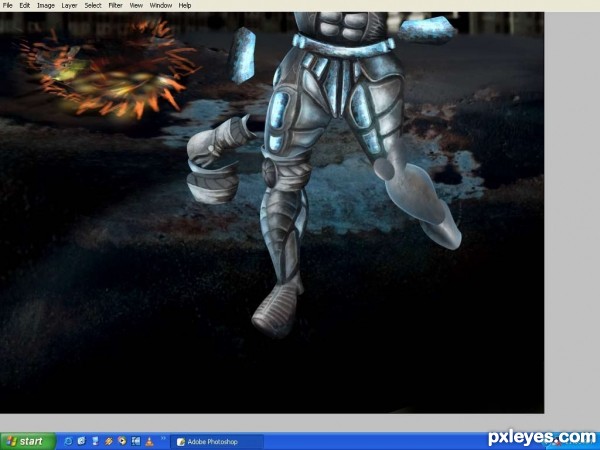
Task: Launch Windows Media Player from quick launch
Action: [x=122, y=441]
